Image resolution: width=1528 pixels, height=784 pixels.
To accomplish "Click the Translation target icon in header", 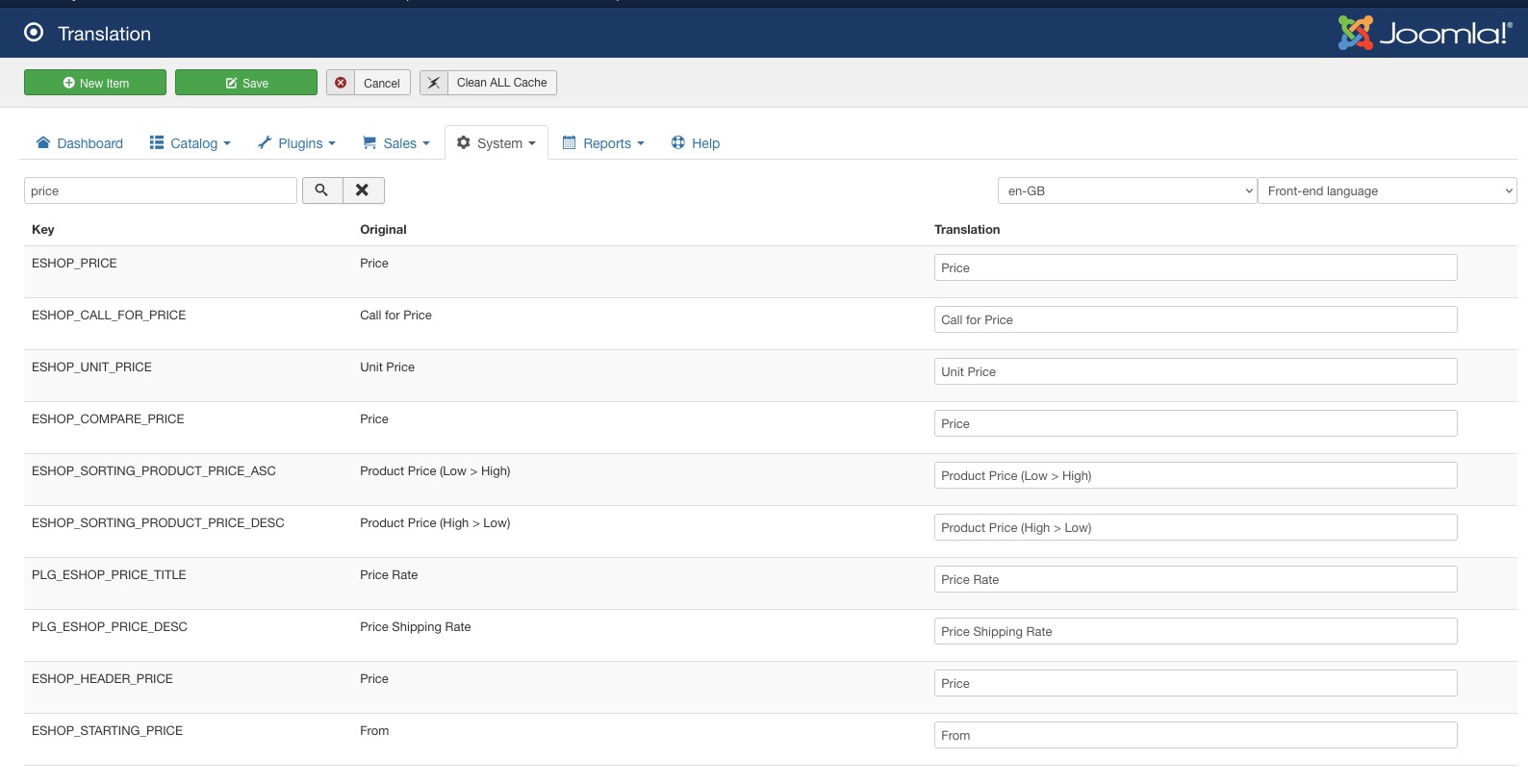I will point(34,33).
